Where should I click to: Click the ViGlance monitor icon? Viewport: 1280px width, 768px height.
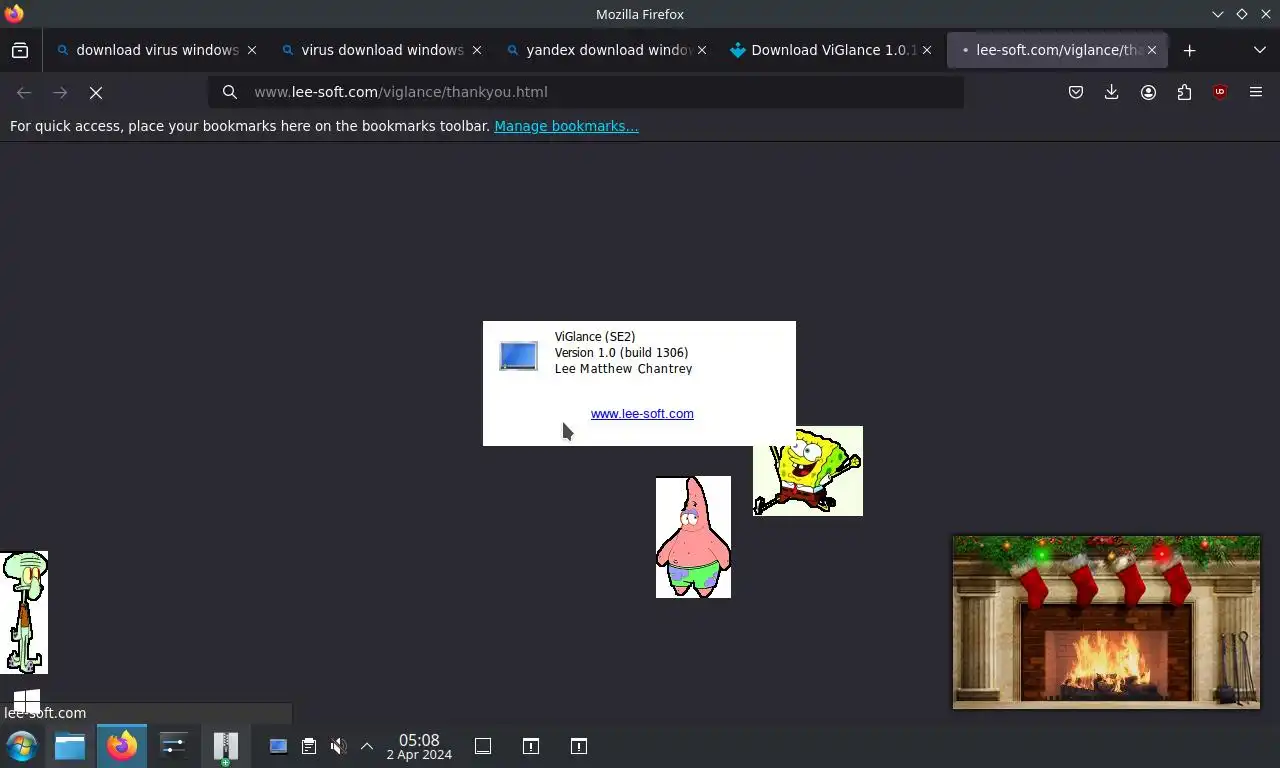pyautogui.click(x=518, y=356)
